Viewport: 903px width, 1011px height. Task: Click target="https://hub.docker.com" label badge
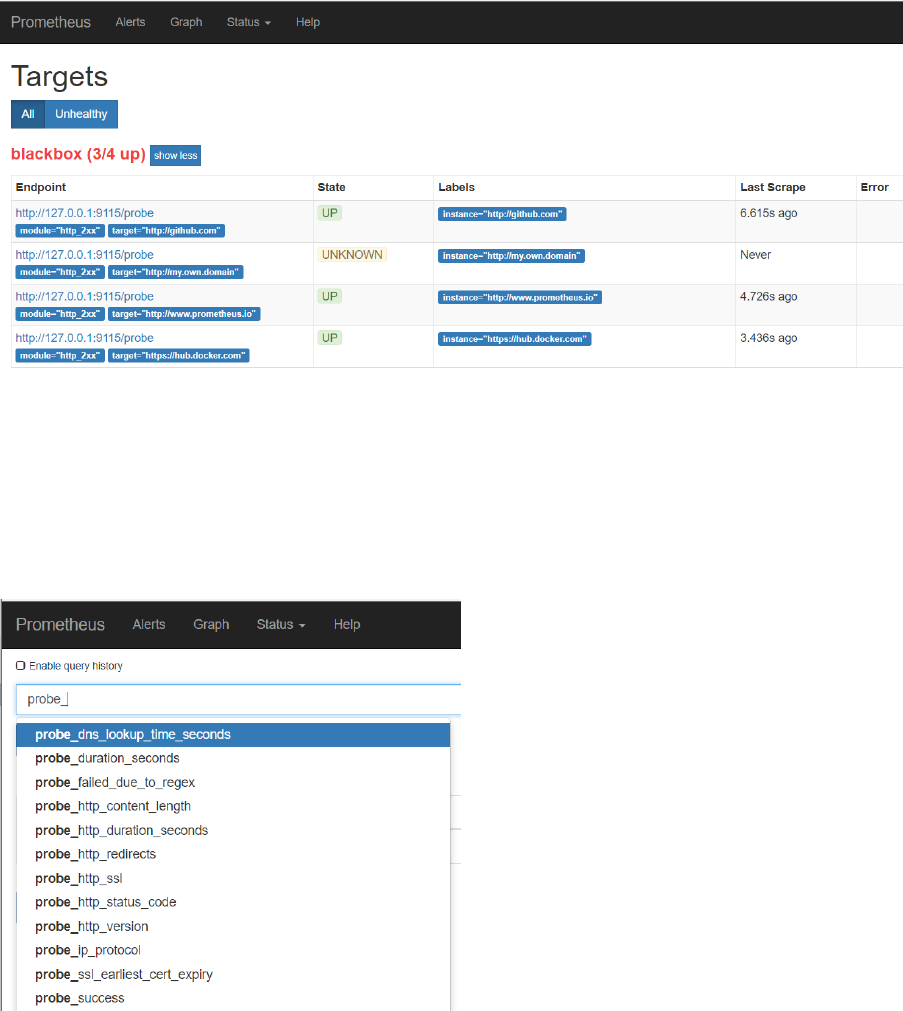[179, 356]
